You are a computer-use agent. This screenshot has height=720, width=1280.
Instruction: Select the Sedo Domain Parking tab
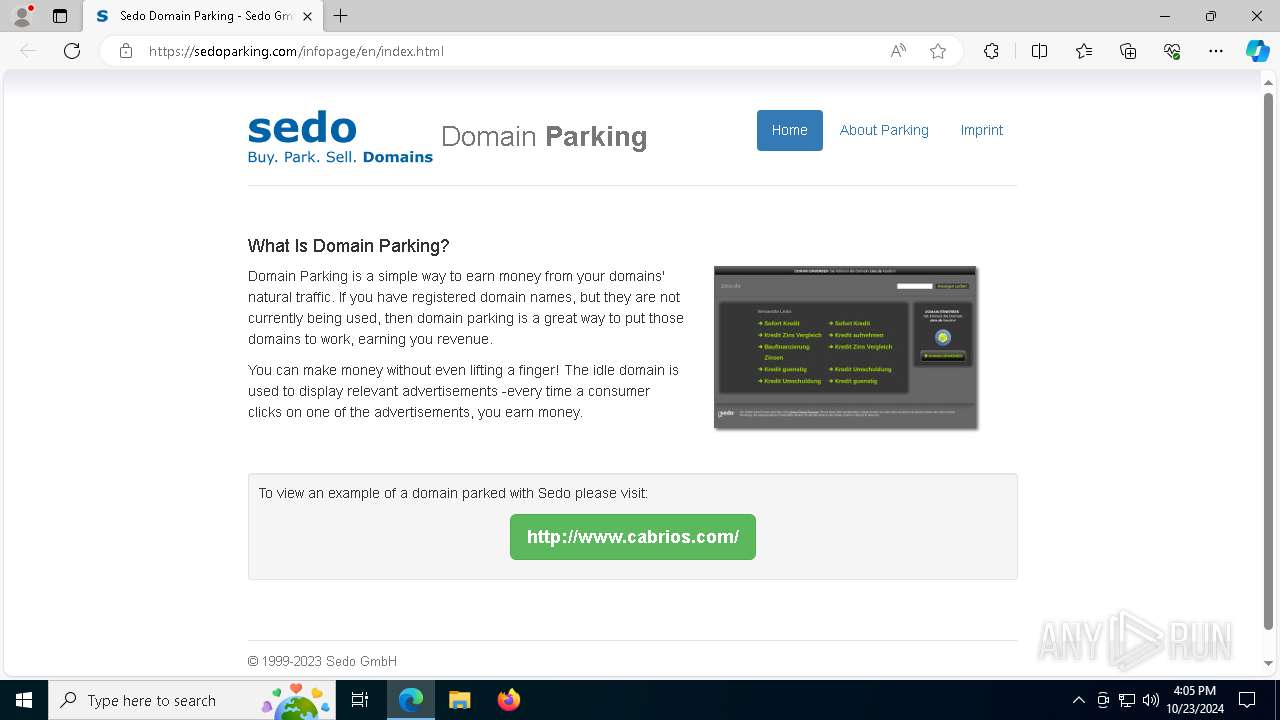tap(203, 16)
